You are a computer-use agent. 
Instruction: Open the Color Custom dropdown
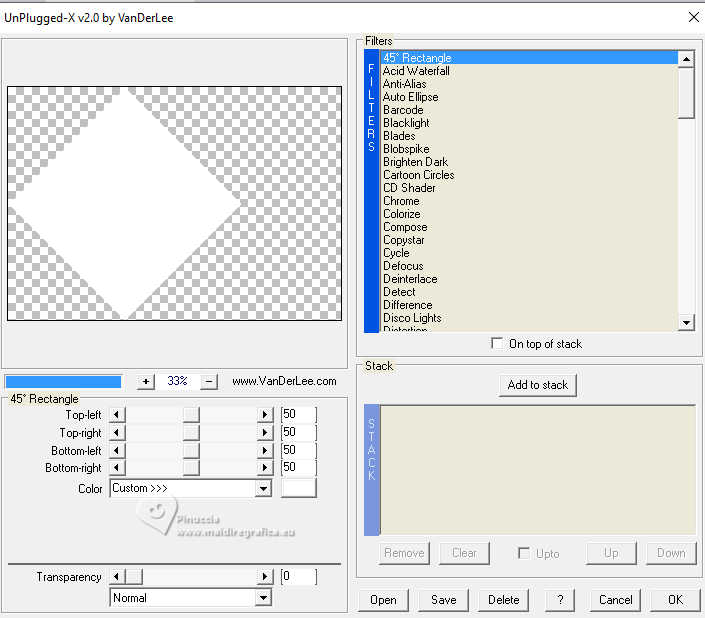[263, 489]
